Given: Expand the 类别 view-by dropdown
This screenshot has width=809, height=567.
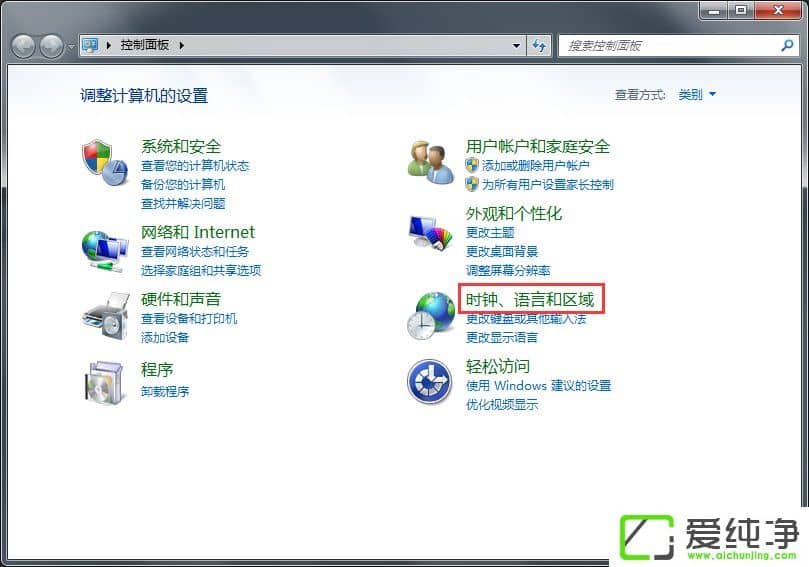Looking at the screenshot, I should 697,94.
